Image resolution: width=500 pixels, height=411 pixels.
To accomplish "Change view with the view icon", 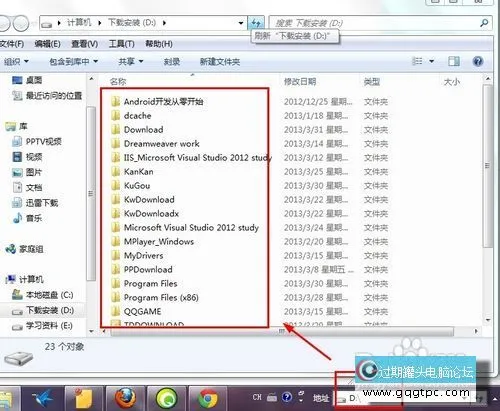I will click(x=417, y=61).
